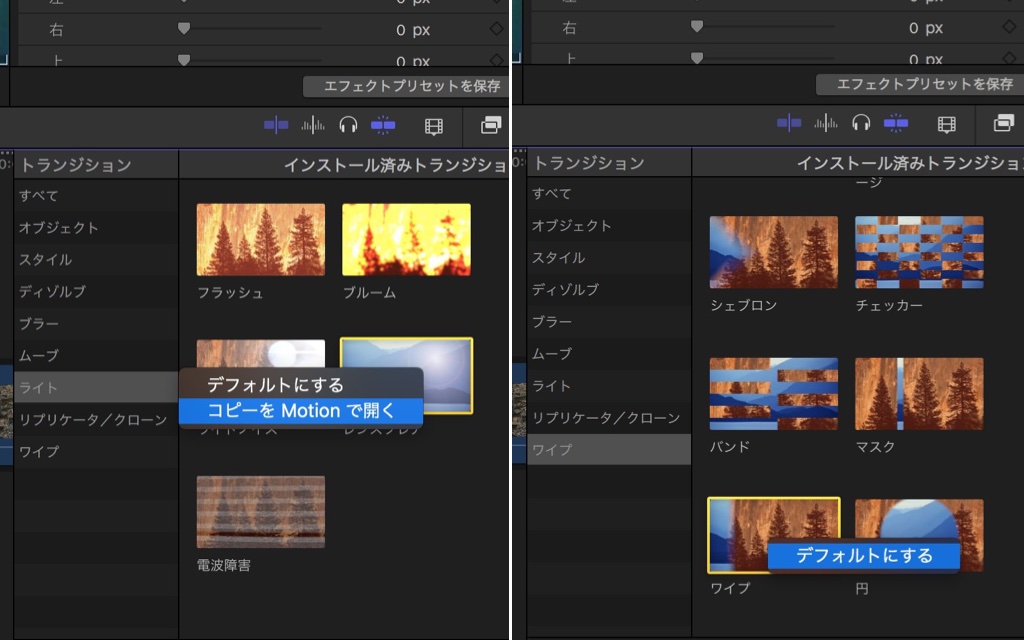This screenshot has width=1024, height=640.
Task: Select ライト category in right screenshot
Action: coord(609,385)
